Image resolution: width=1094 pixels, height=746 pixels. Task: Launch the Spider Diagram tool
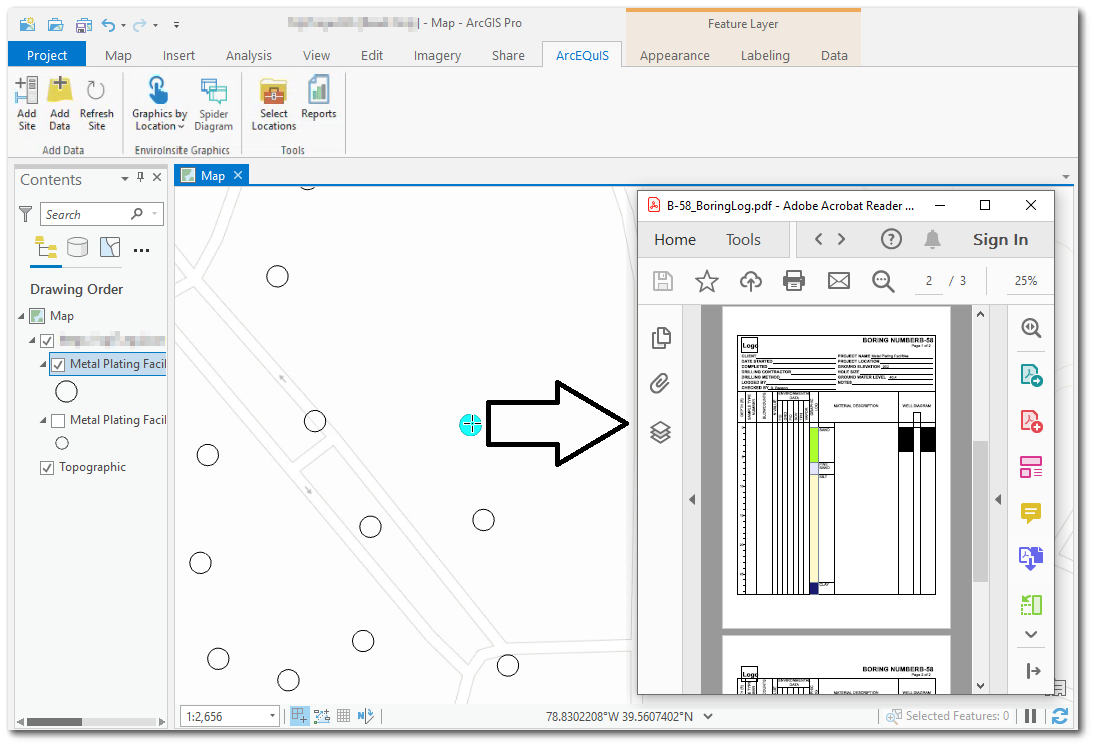(x=213, y=103)
